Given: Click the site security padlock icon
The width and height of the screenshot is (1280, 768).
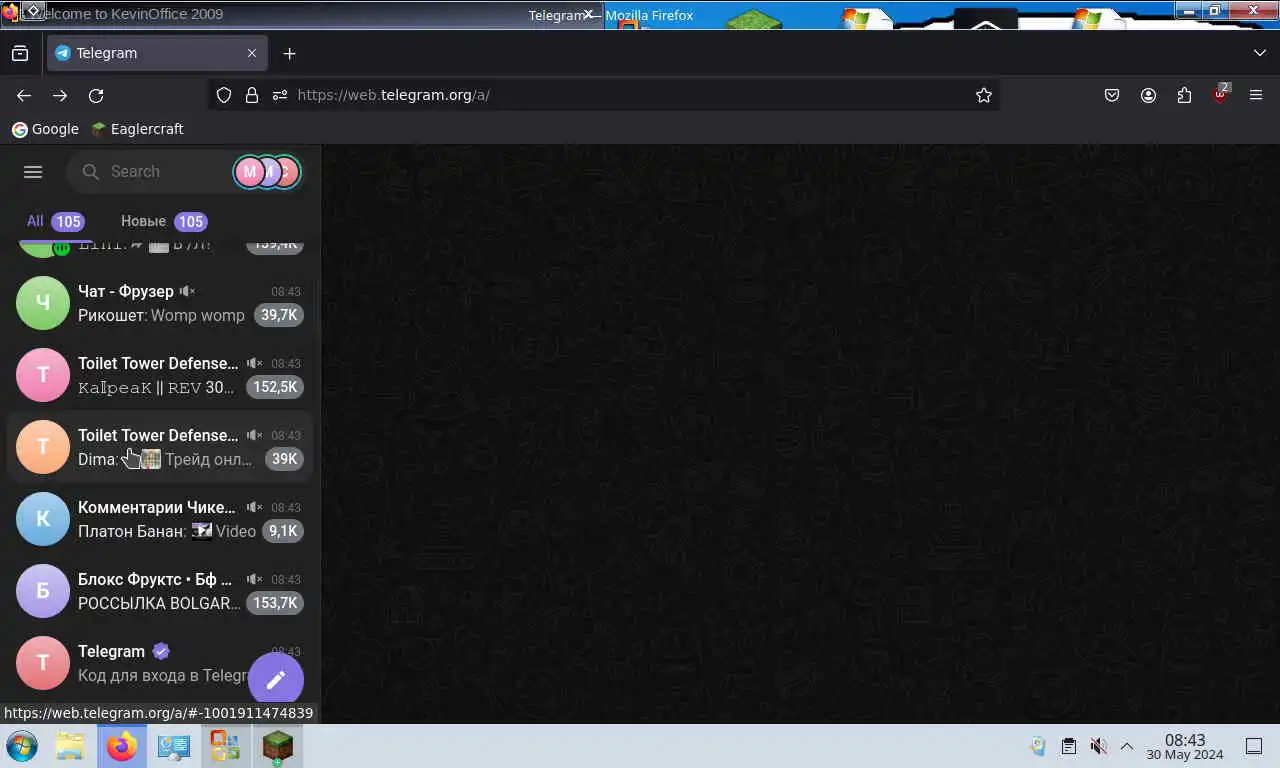Looking at the screenshot, I should pos(252,95).
